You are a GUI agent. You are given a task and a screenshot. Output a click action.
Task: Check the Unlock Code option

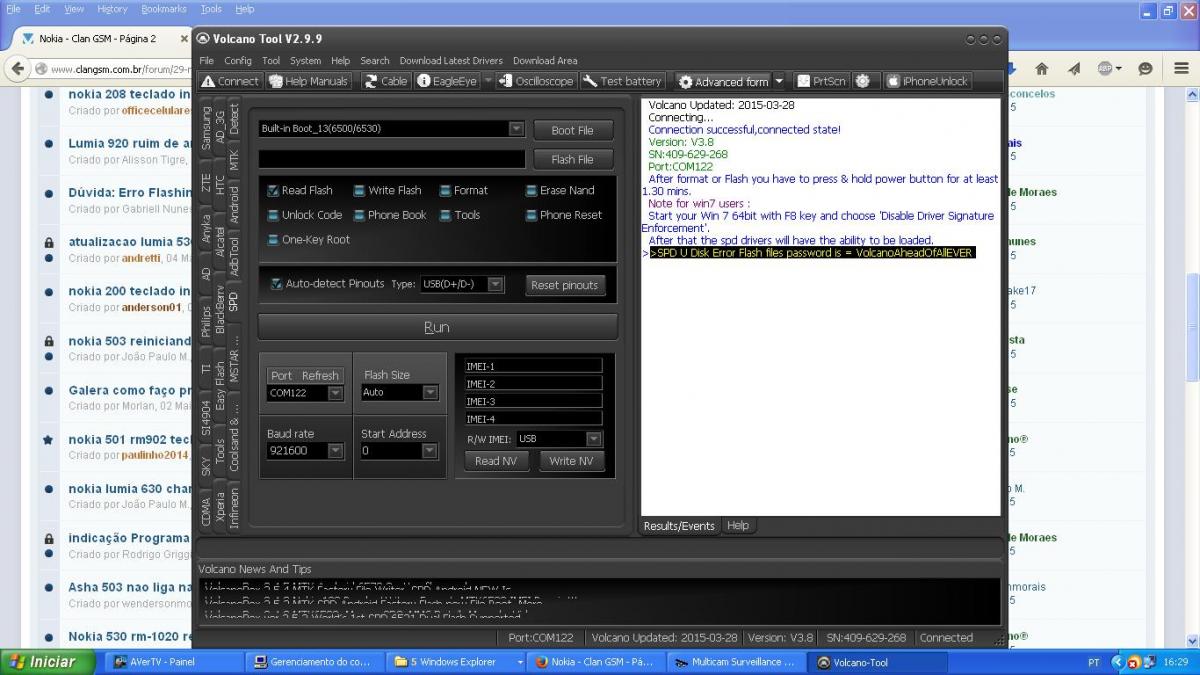pos(274,215)
